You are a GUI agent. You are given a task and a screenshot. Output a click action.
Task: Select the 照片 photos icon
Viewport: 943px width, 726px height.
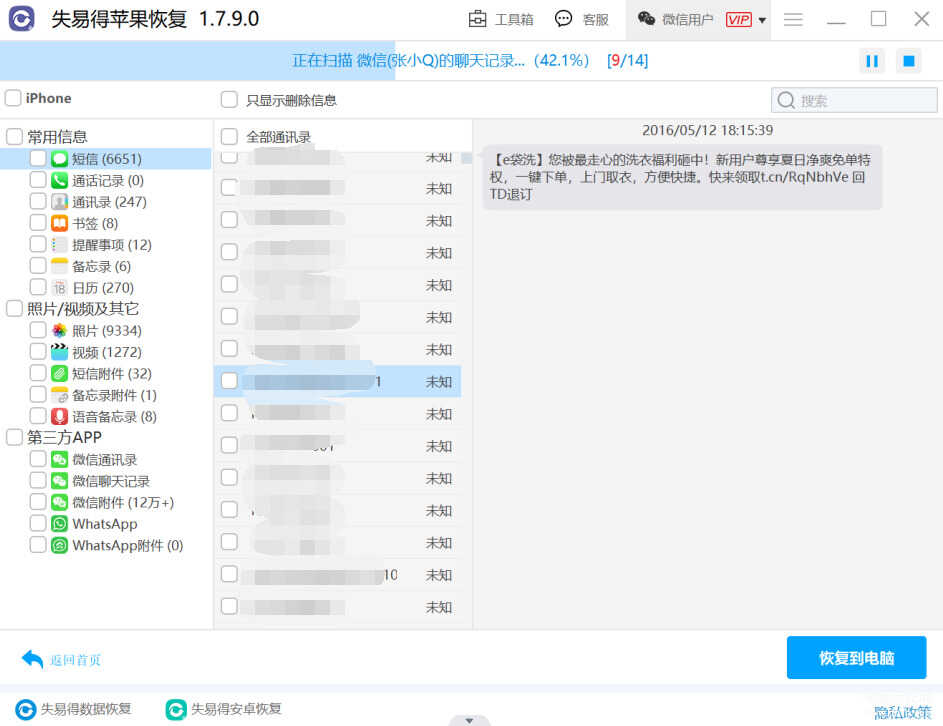click(59, 330)
